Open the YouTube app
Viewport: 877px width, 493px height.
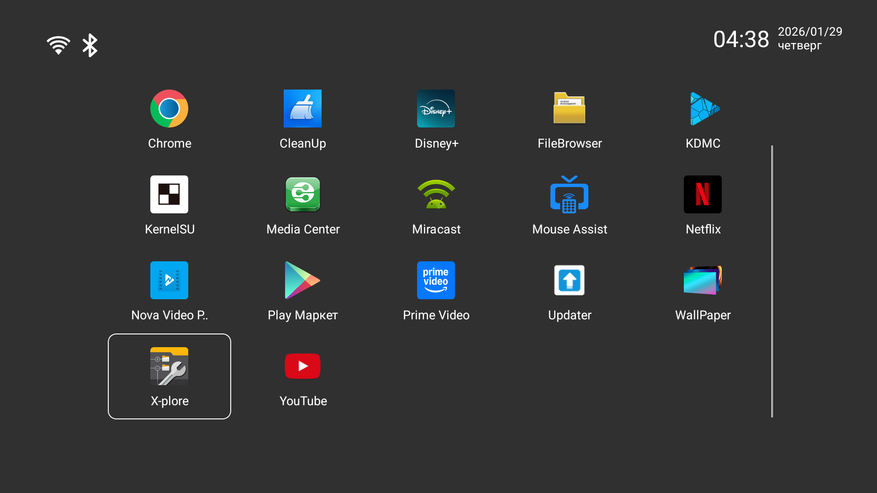coord(303,366)
